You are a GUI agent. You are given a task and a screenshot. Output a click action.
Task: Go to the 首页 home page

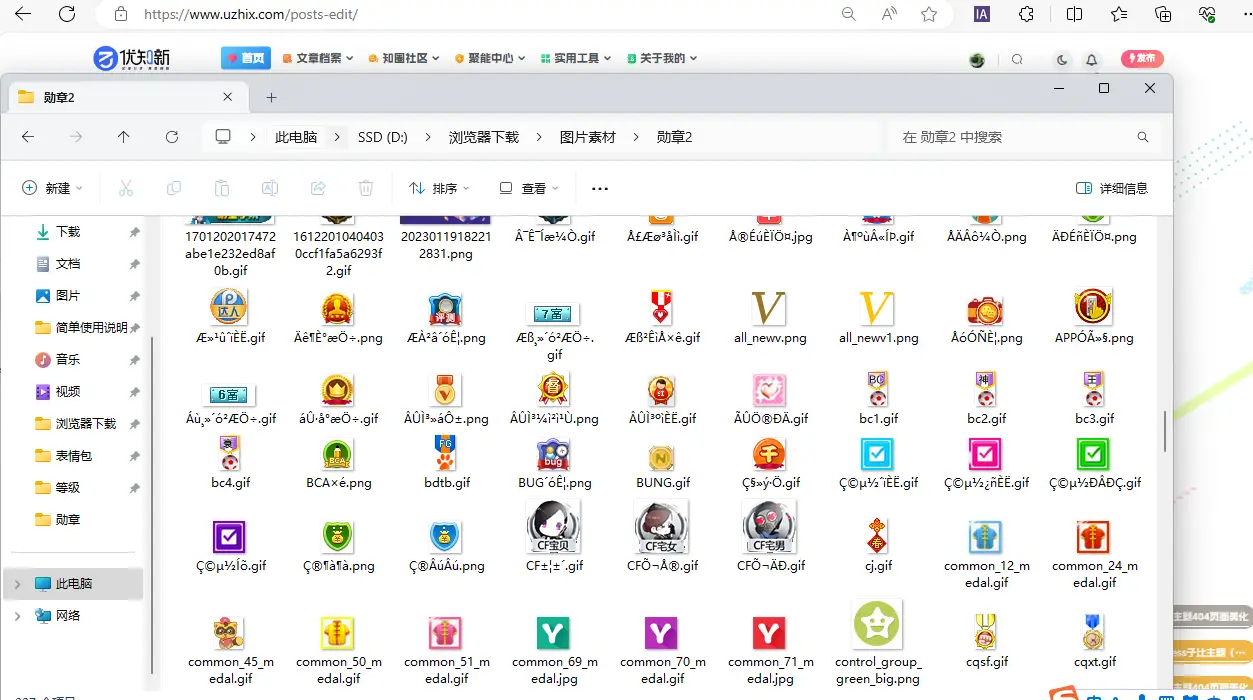coord(246,57)
